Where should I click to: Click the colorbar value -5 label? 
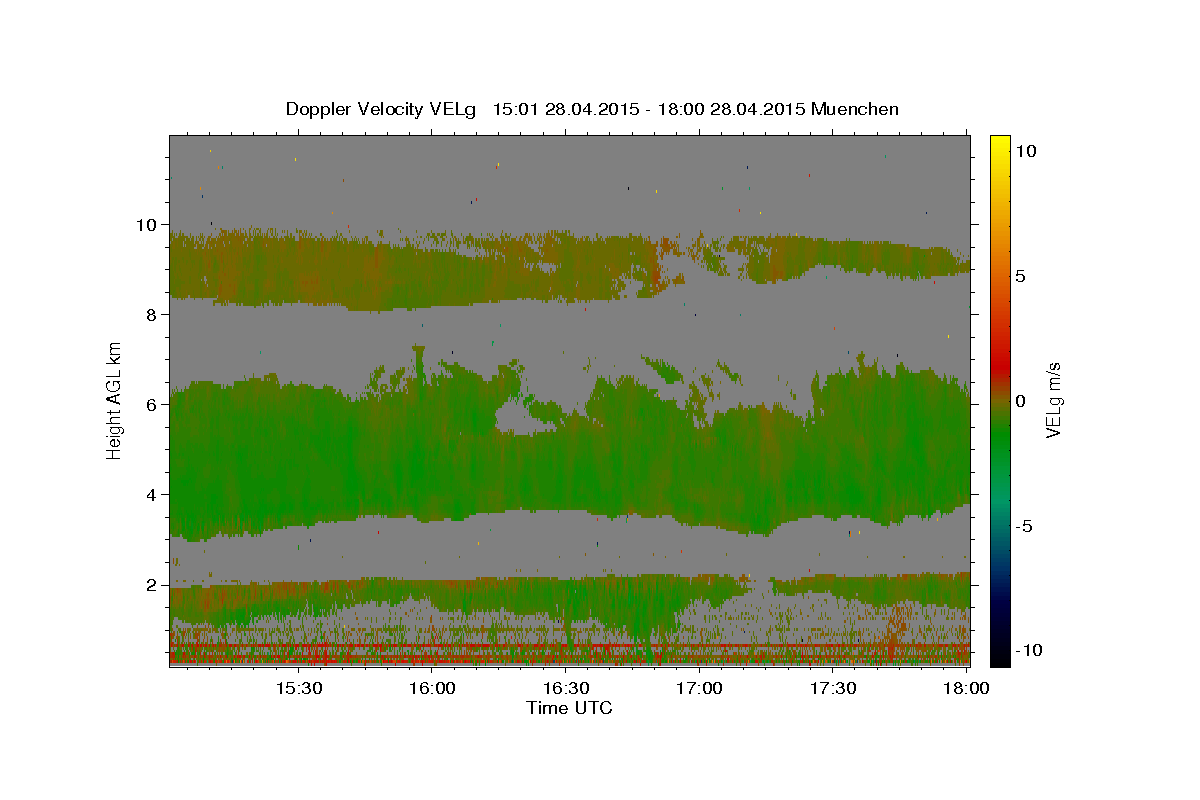[x=1024, y=526]
